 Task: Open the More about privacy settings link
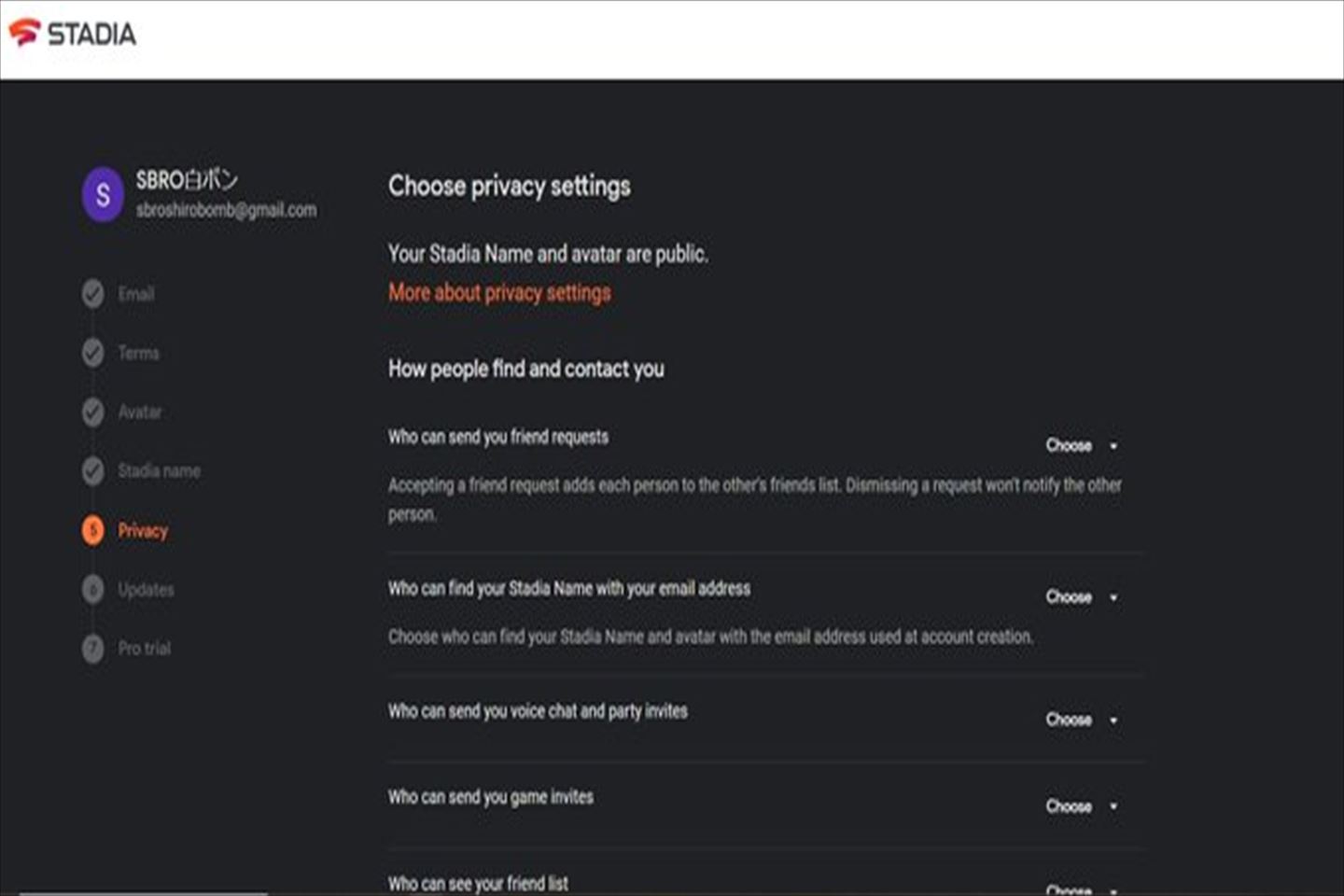click(499, 293)
